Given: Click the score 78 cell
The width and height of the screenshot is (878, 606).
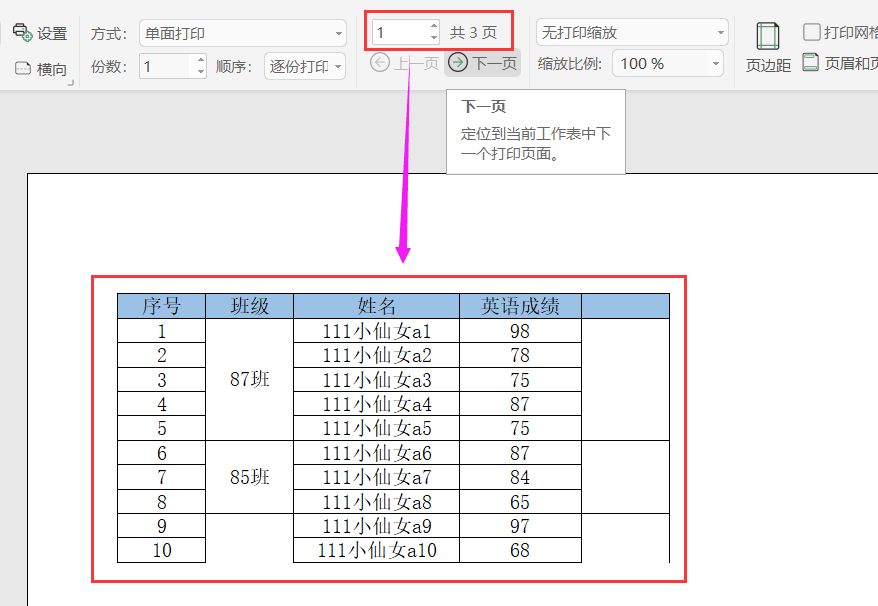Looking at the screenshot, I should 520,355.
